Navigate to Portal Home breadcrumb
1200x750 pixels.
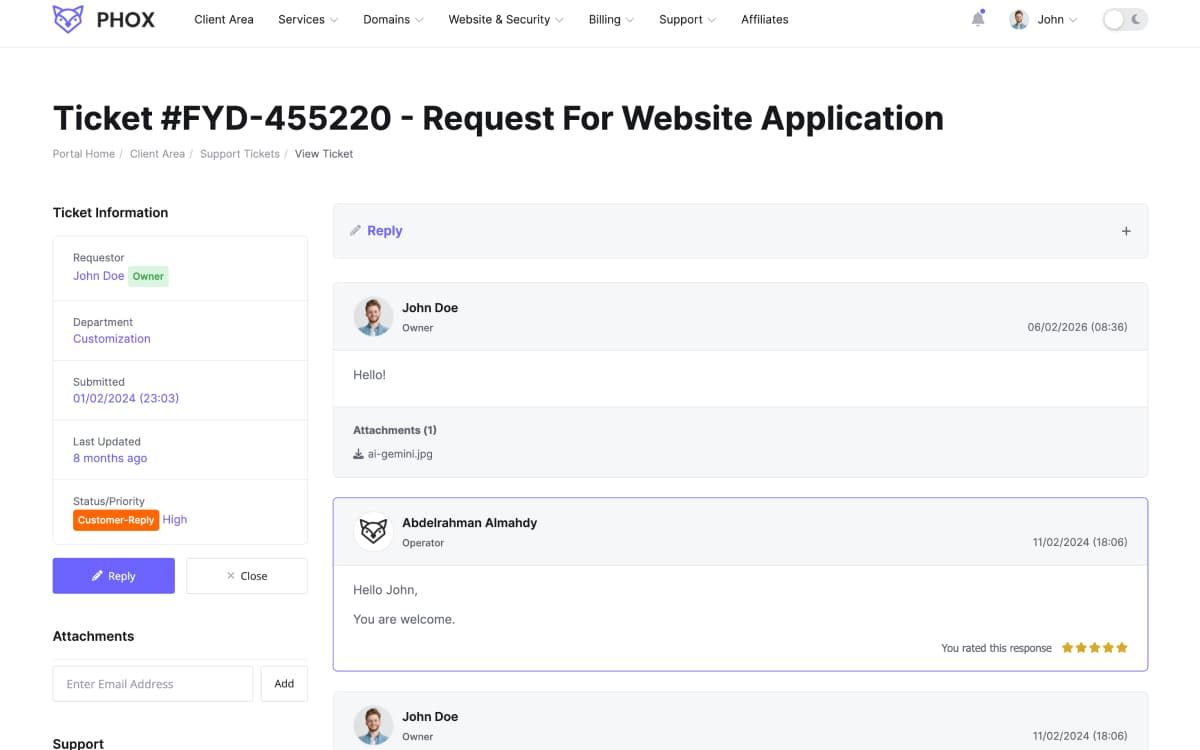click(x=84, y=154)
